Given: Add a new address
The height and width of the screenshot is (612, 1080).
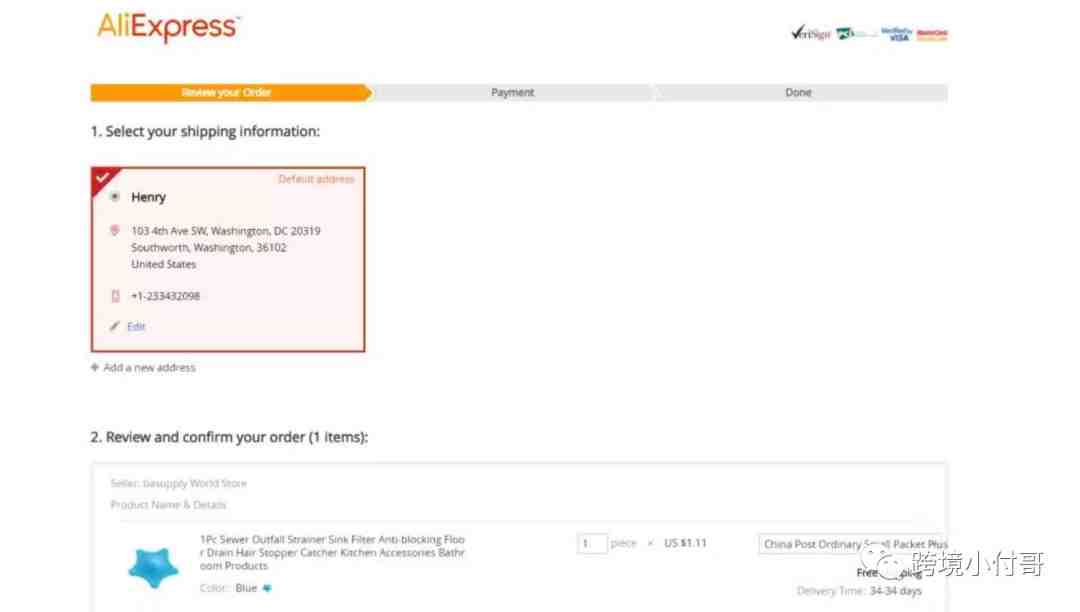Looking at the screenshot, I should pos(149,368).
